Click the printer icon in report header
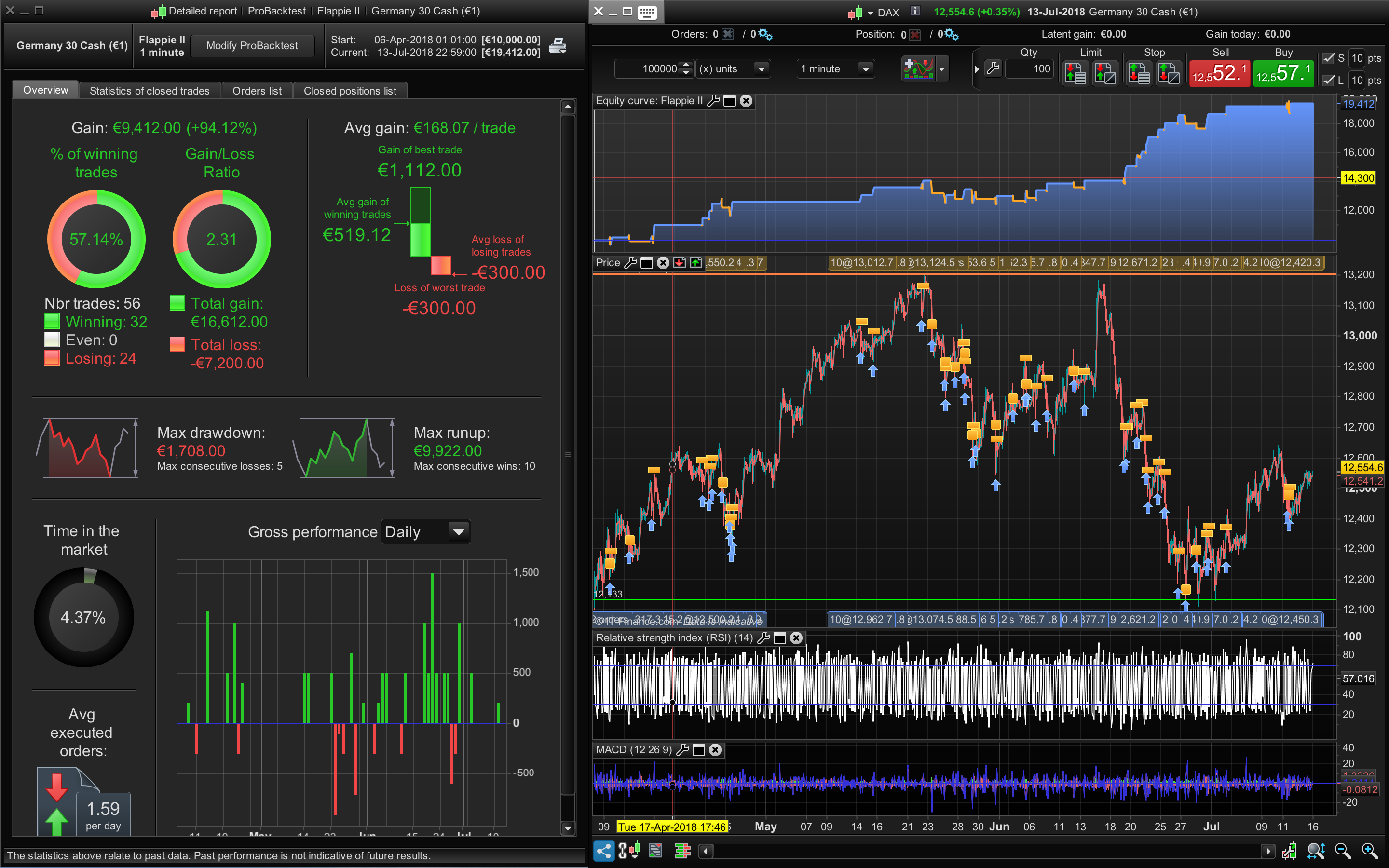Image resolution: width=1389 pixels, height=868 pixels. [558, 46]
